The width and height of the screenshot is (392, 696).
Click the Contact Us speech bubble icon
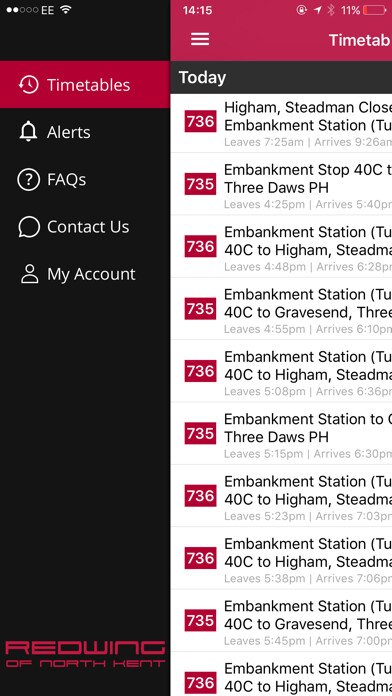pos(29,227)
